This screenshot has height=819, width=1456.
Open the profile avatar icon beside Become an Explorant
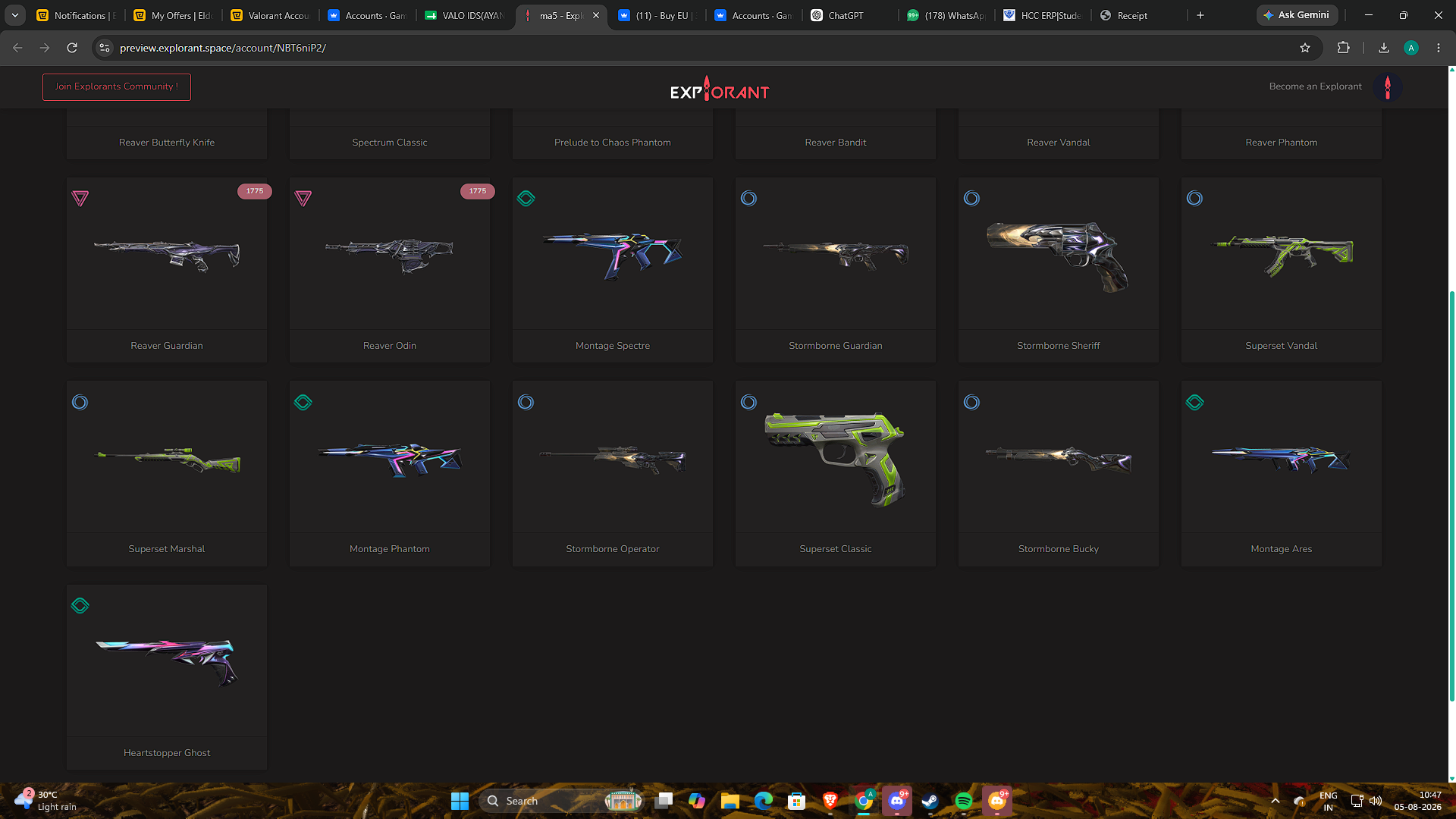pyautogui.click(x=1388, y=87)
